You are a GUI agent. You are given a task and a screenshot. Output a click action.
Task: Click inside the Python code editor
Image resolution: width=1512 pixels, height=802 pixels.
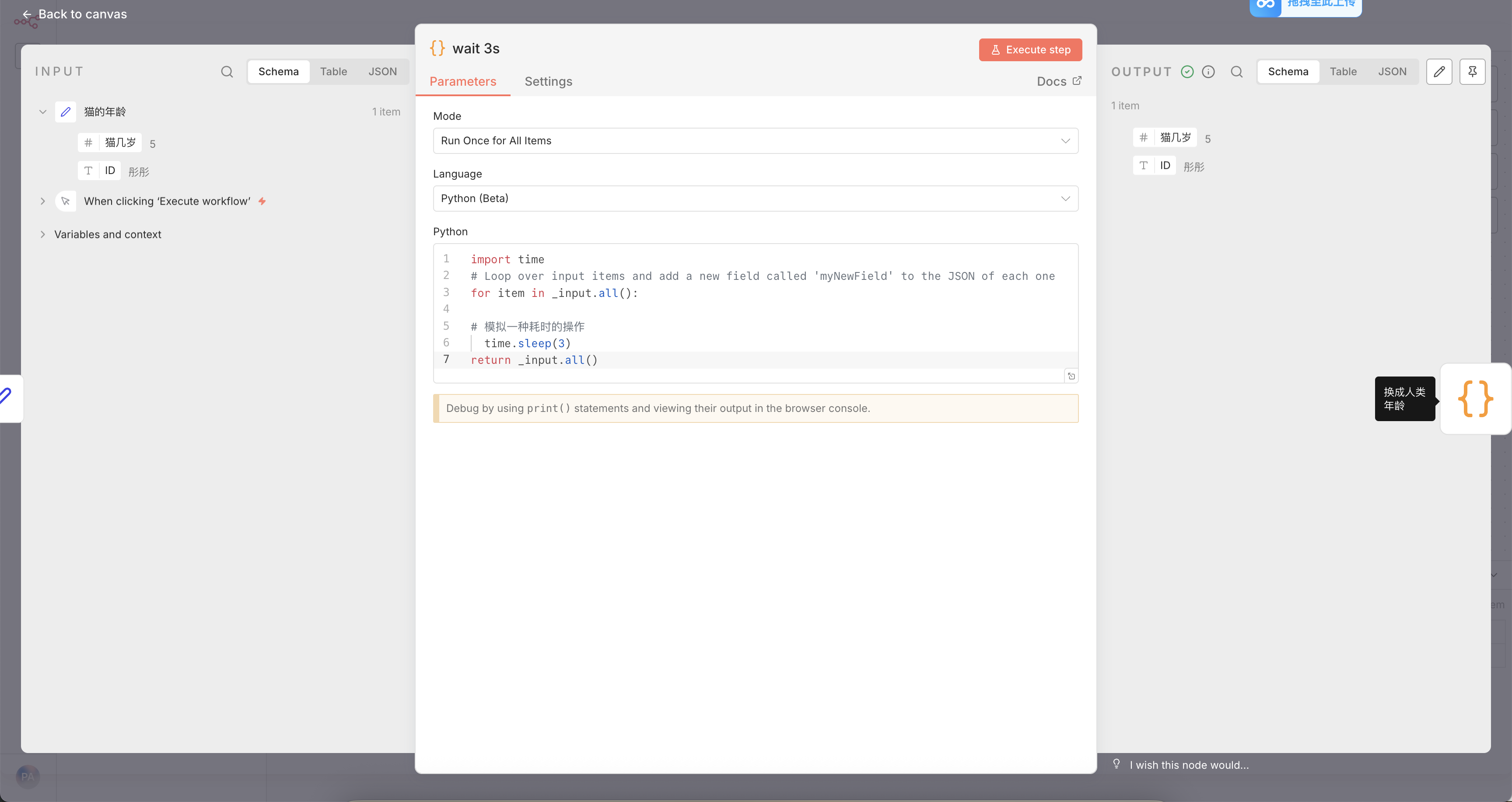(763, 310)
